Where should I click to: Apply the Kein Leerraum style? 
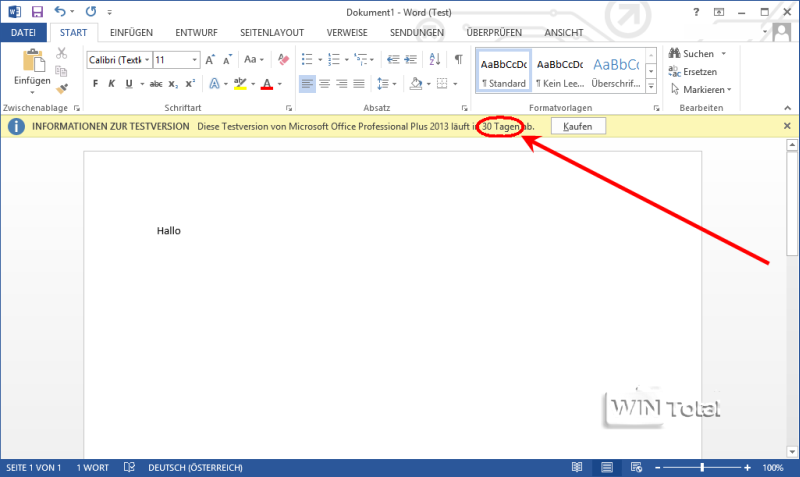pyautogui.click(x=560, y=71)
